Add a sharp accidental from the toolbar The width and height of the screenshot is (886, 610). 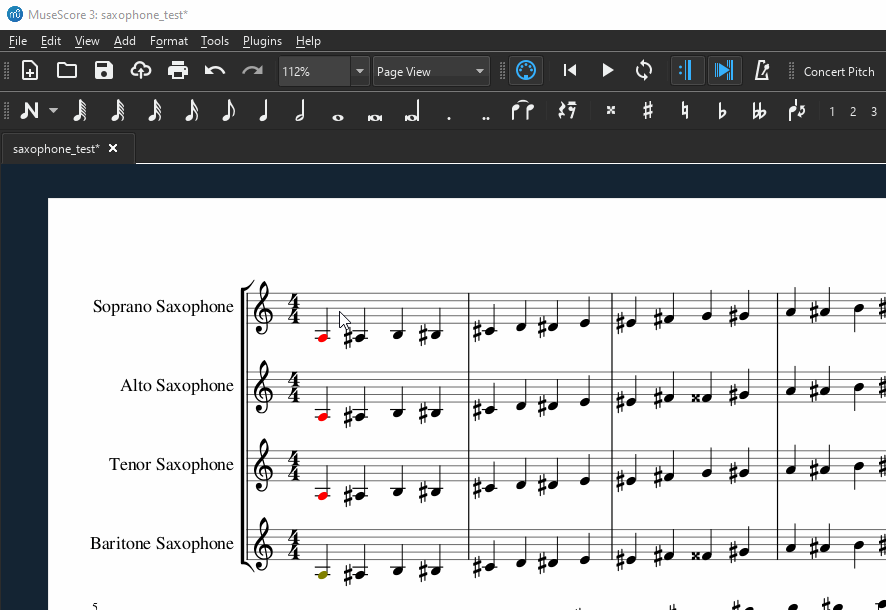click(648, 111)
